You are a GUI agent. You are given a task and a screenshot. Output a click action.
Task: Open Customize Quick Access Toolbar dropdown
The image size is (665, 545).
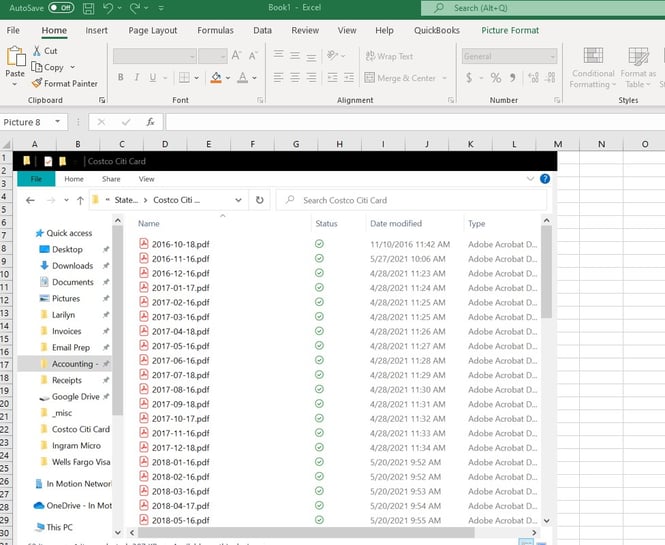(x=161, y=8)
